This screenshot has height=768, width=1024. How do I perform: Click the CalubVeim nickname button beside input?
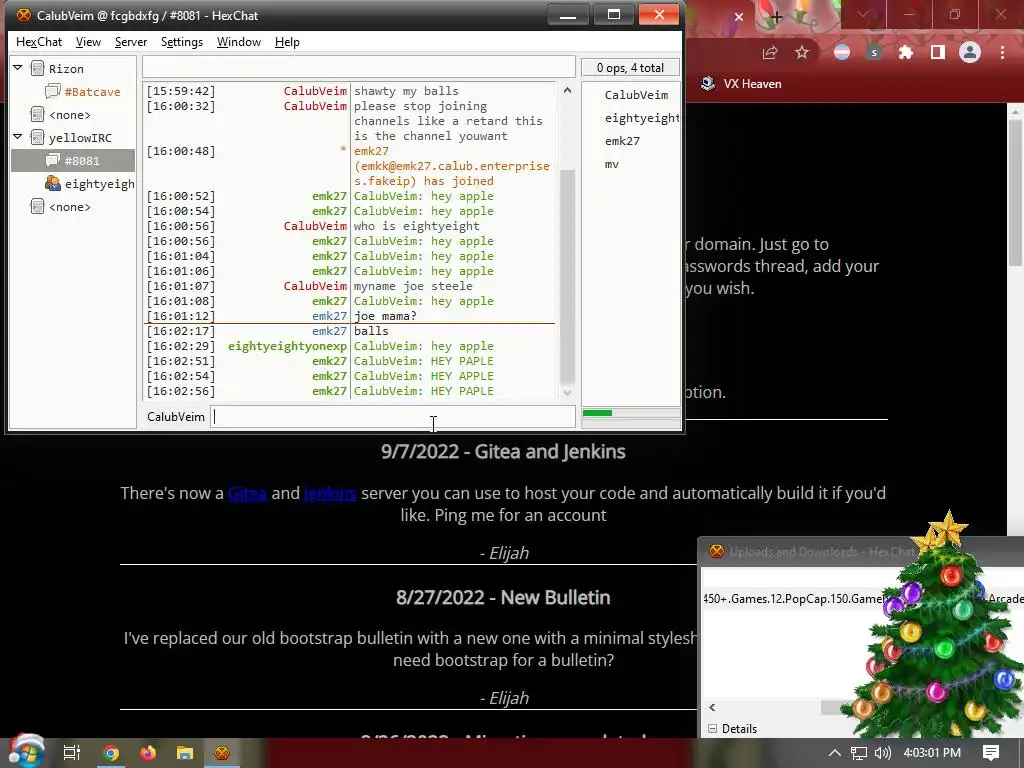click(x=176, y=417)
